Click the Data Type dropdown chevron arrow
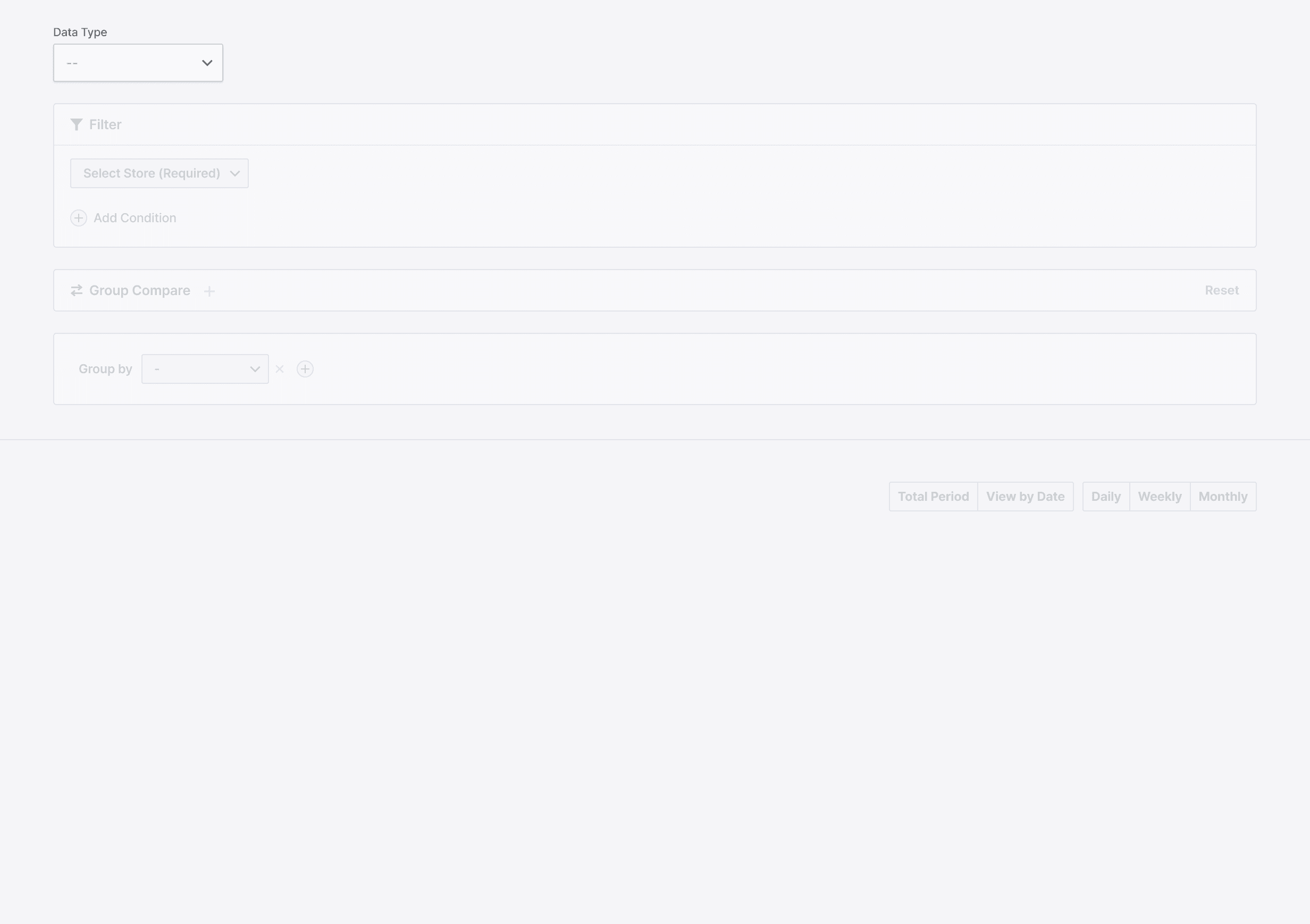The width and height of the screenshot is (1310, 924). pos(207,63)
